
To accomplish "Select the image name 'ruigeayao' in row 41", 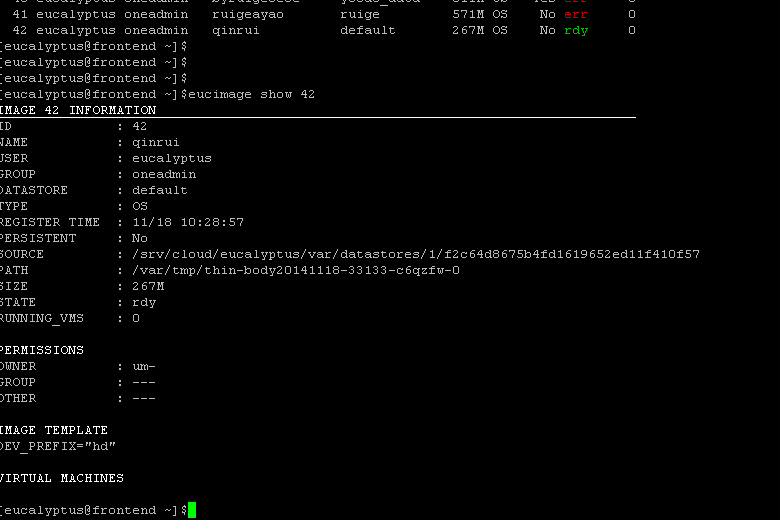I will [248, 14].
